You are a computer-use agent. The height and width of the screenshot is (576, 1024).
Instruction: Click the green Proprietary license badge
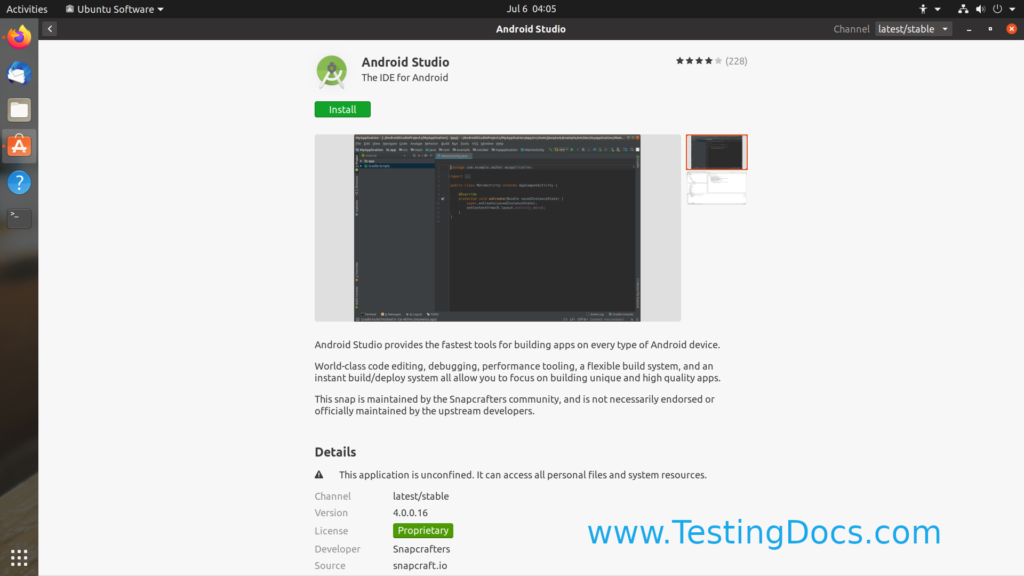[423, 530]
